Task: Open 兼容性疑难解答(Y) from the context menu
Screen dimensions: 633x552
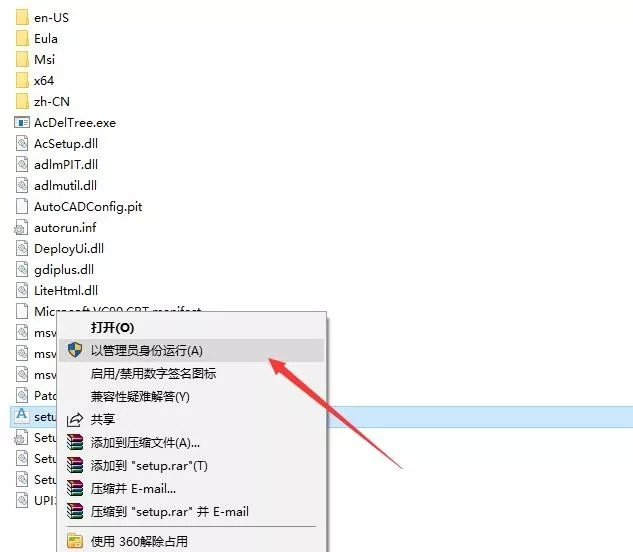Action: 140,397
